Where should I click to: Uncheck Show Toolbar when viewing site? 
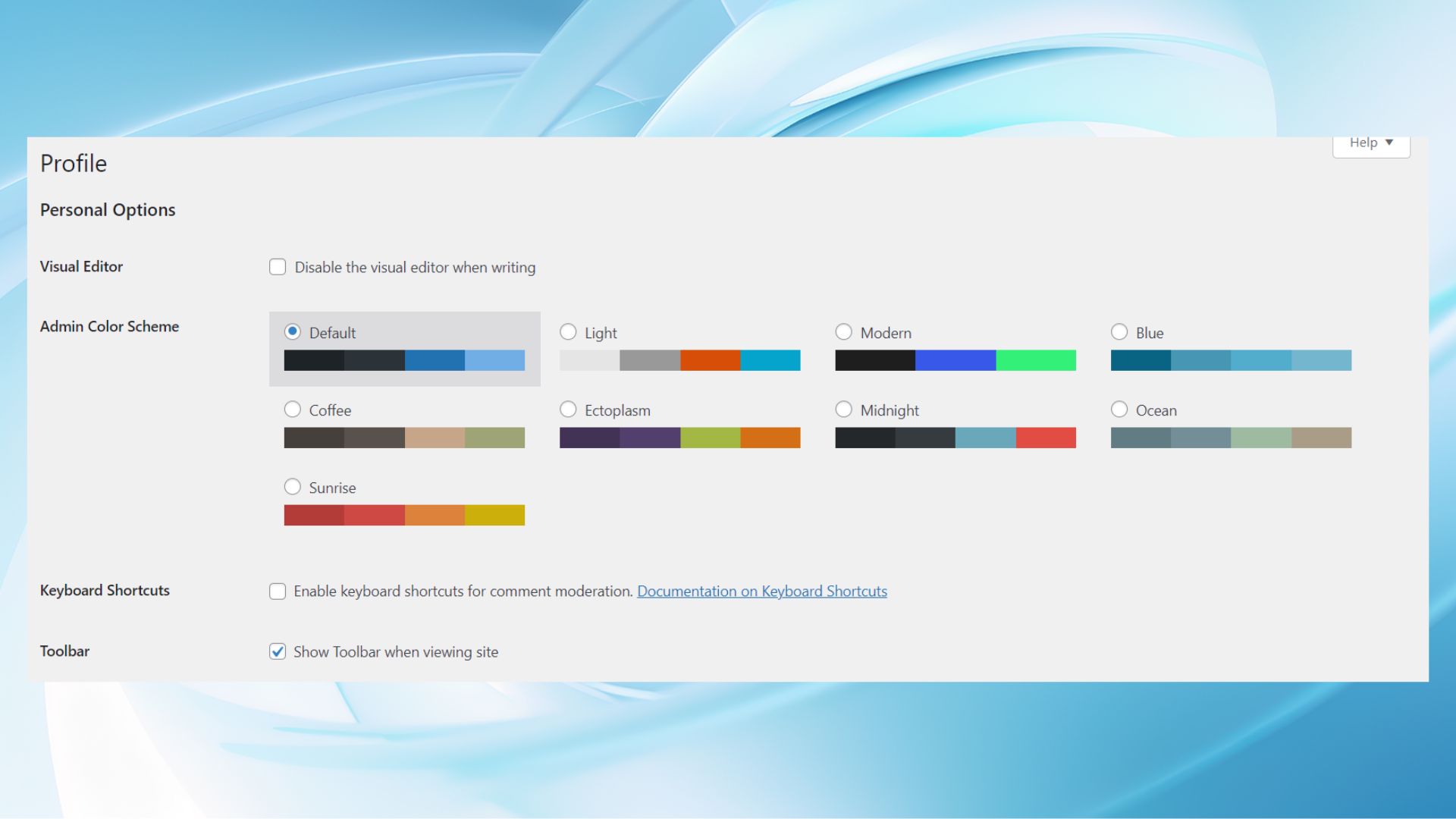pos(278,651)
